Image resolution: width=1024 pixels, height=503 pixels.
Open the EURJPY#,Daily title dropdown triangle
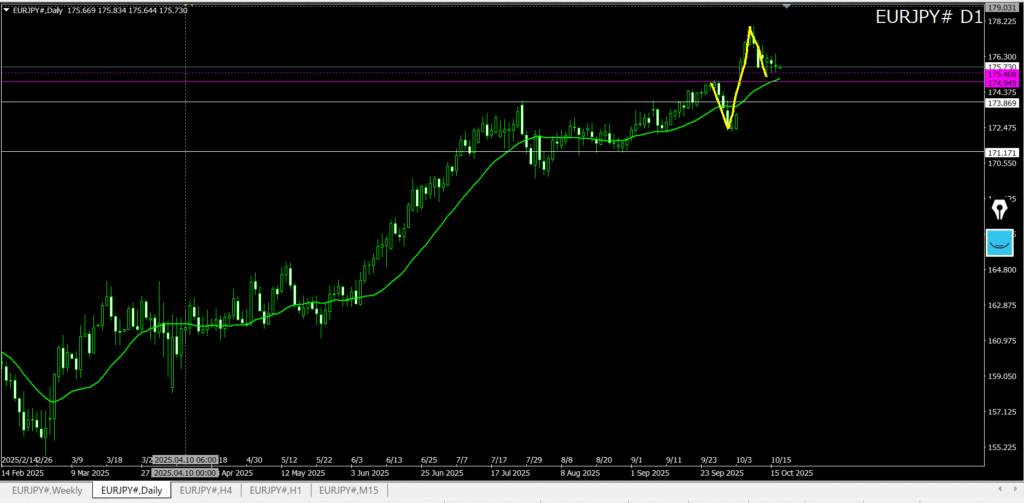click(7, 8)
